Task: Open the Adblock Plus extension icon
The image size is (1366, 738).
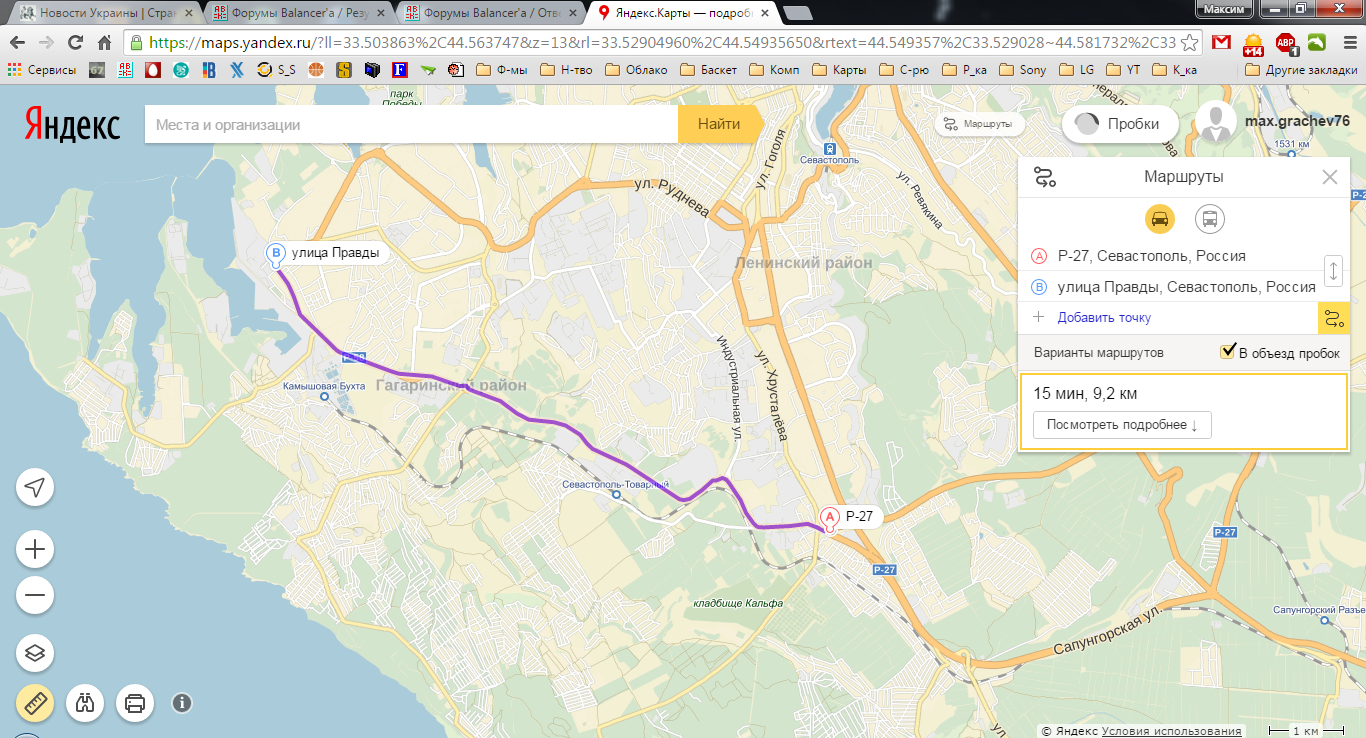Action: pos(1285,43)
